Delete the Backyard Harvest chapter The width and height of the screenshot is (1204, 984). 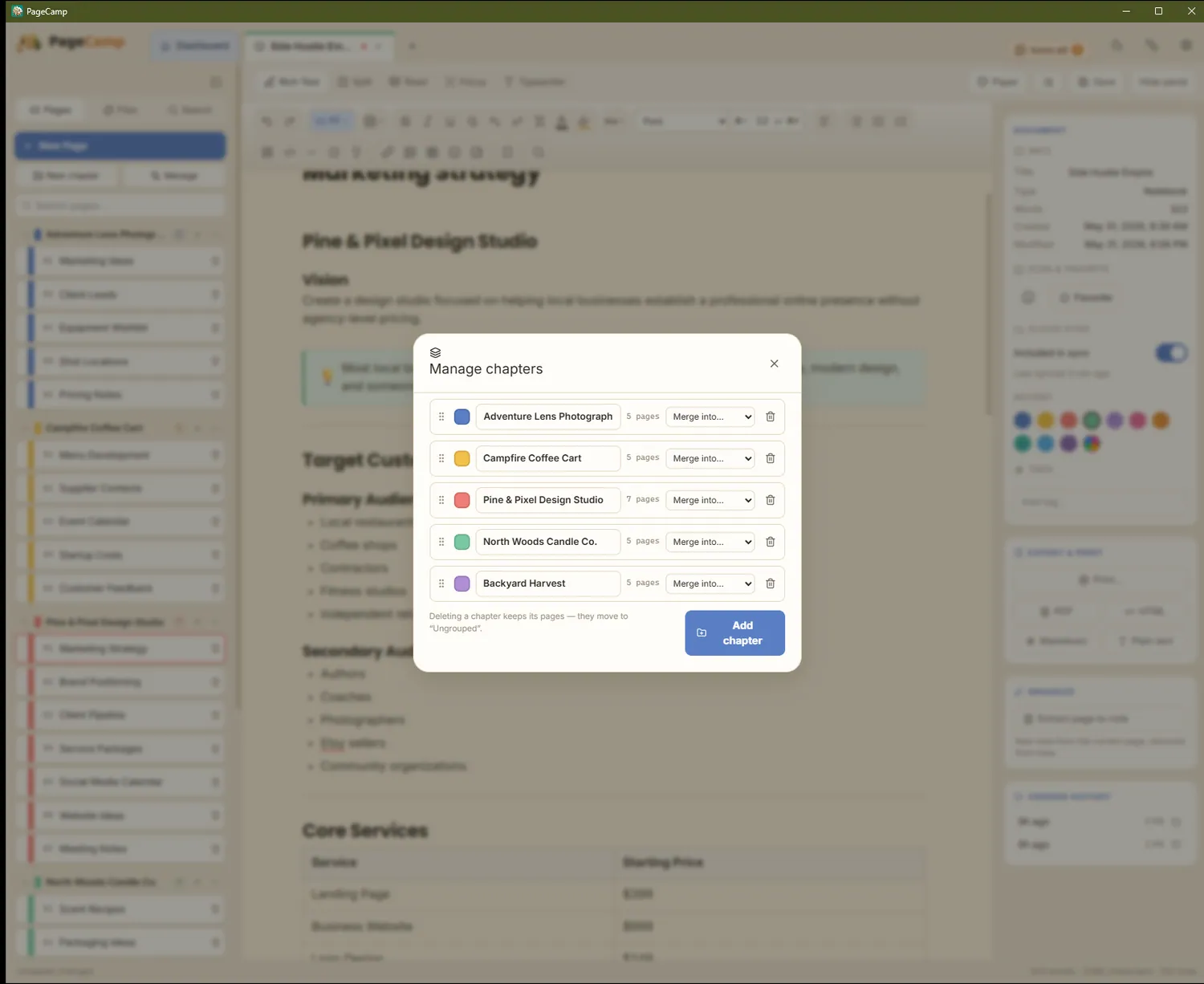[770, 583]
